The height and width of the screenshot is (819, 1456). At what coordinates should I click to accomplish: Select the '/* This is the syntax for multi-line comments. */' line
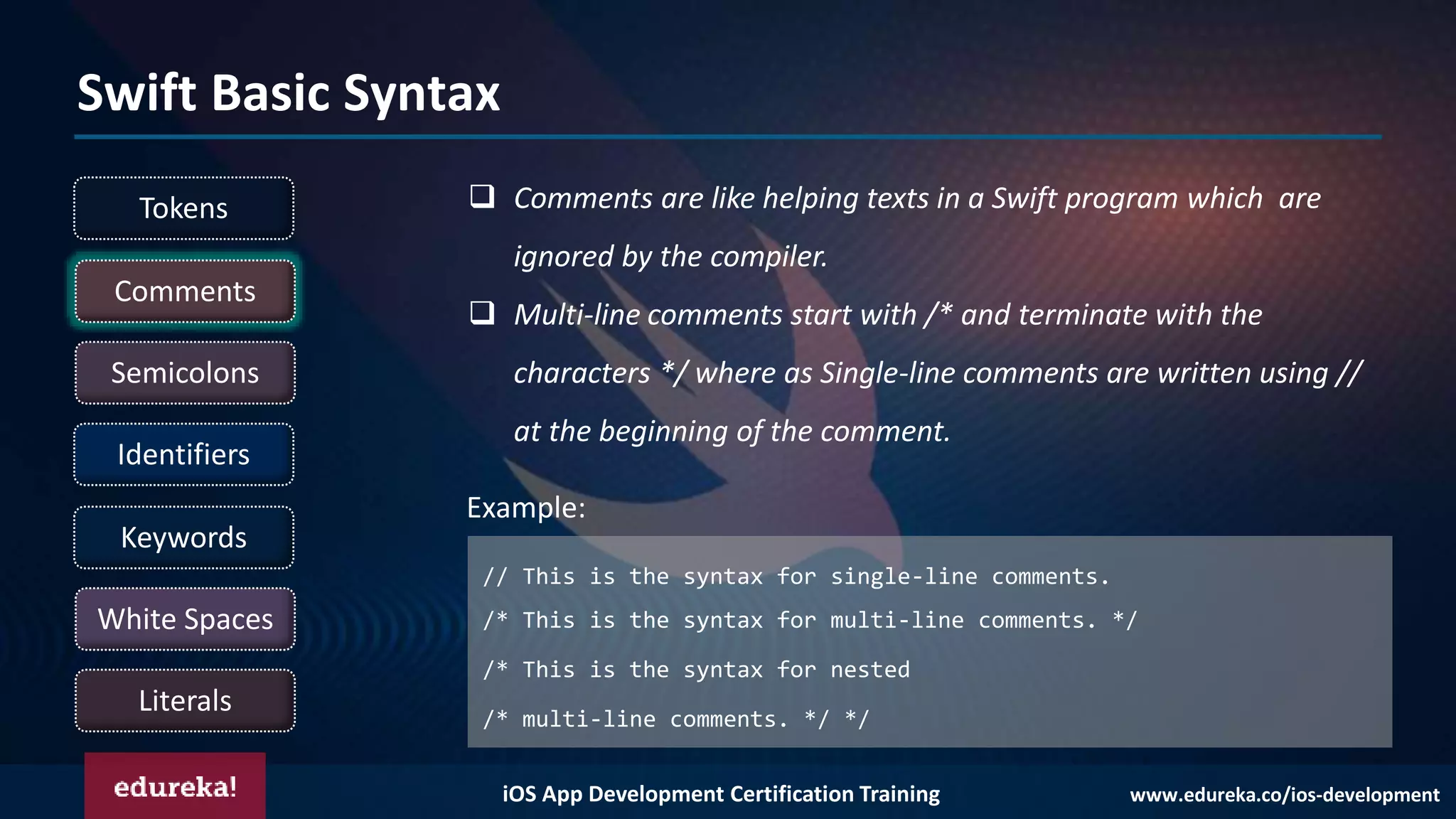click(810, 620)
